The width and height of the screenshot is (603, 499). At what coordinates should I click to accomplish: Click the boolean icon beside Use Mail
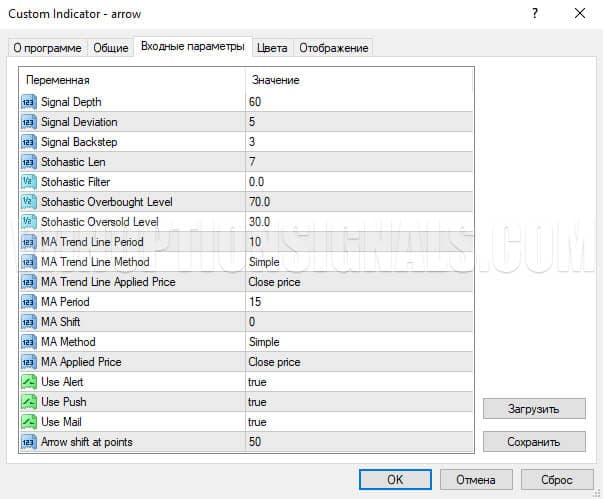[28, 422]
